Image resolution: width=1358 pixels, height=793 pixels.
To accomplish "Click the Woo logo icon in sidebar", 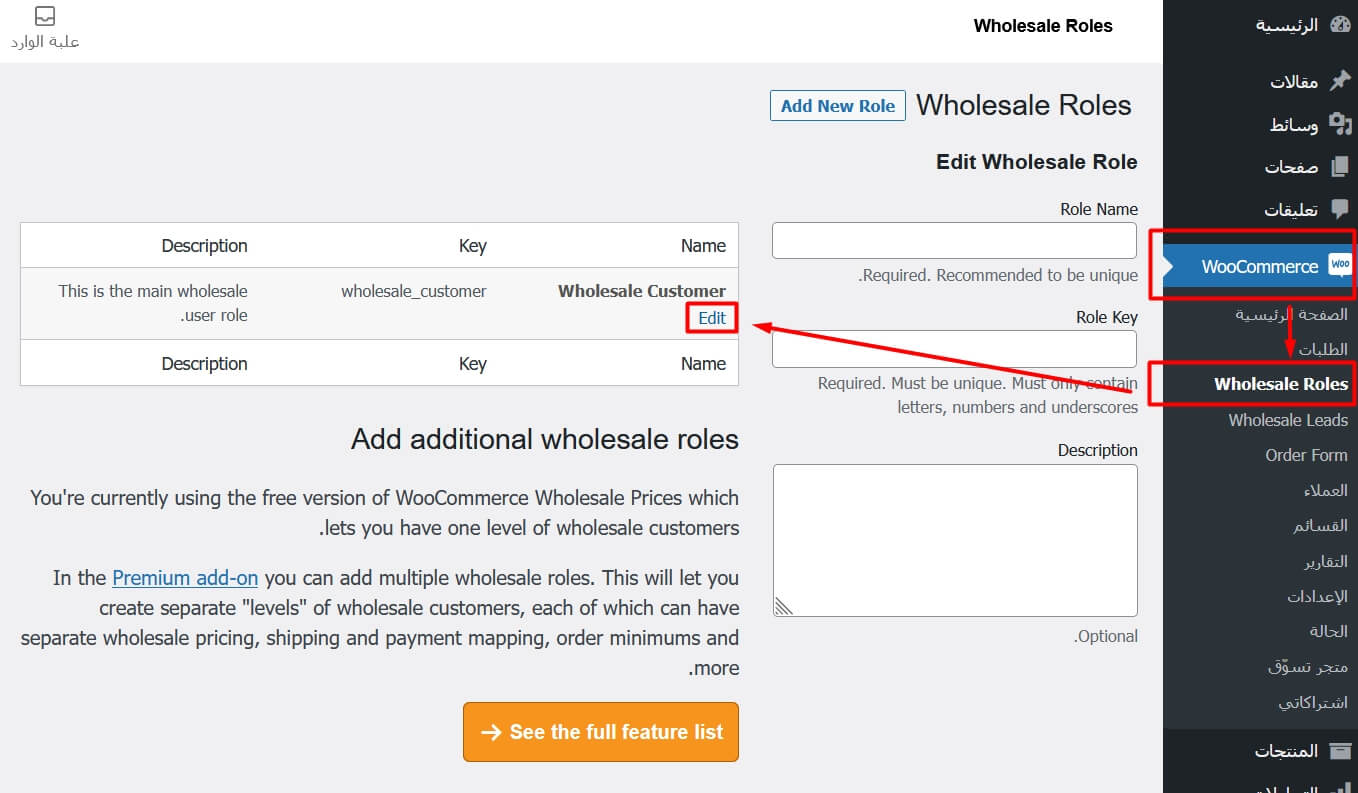I will click(1340, 265).
